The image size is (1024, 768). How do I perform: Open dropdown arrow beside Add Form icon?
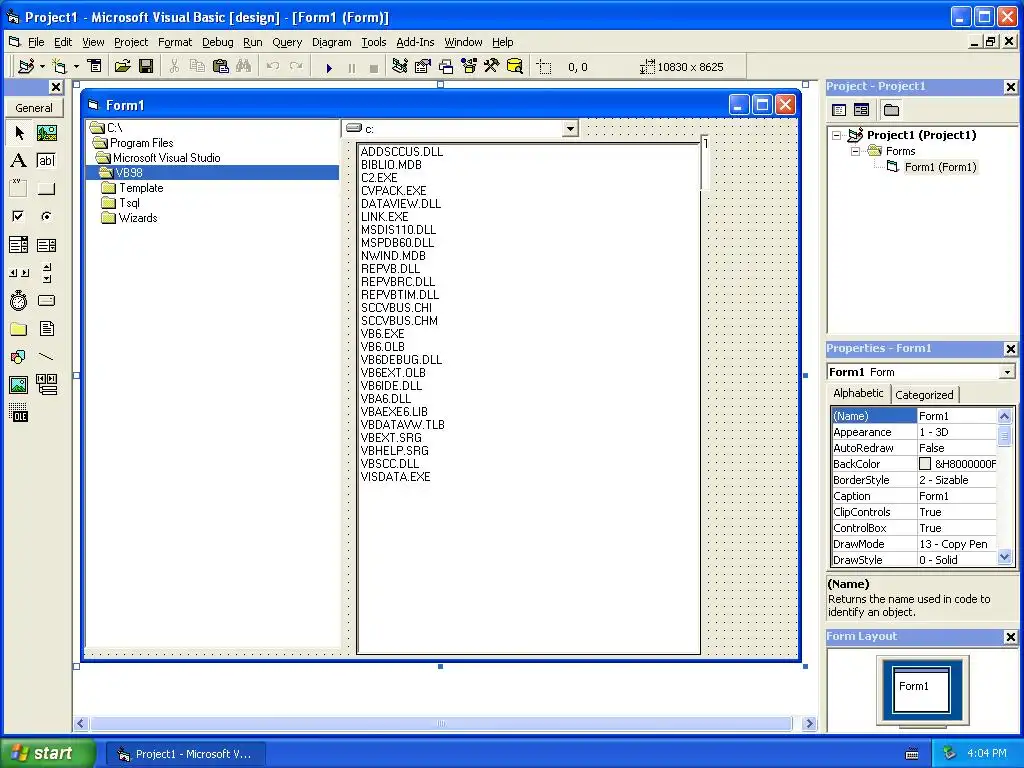[76, 67]
